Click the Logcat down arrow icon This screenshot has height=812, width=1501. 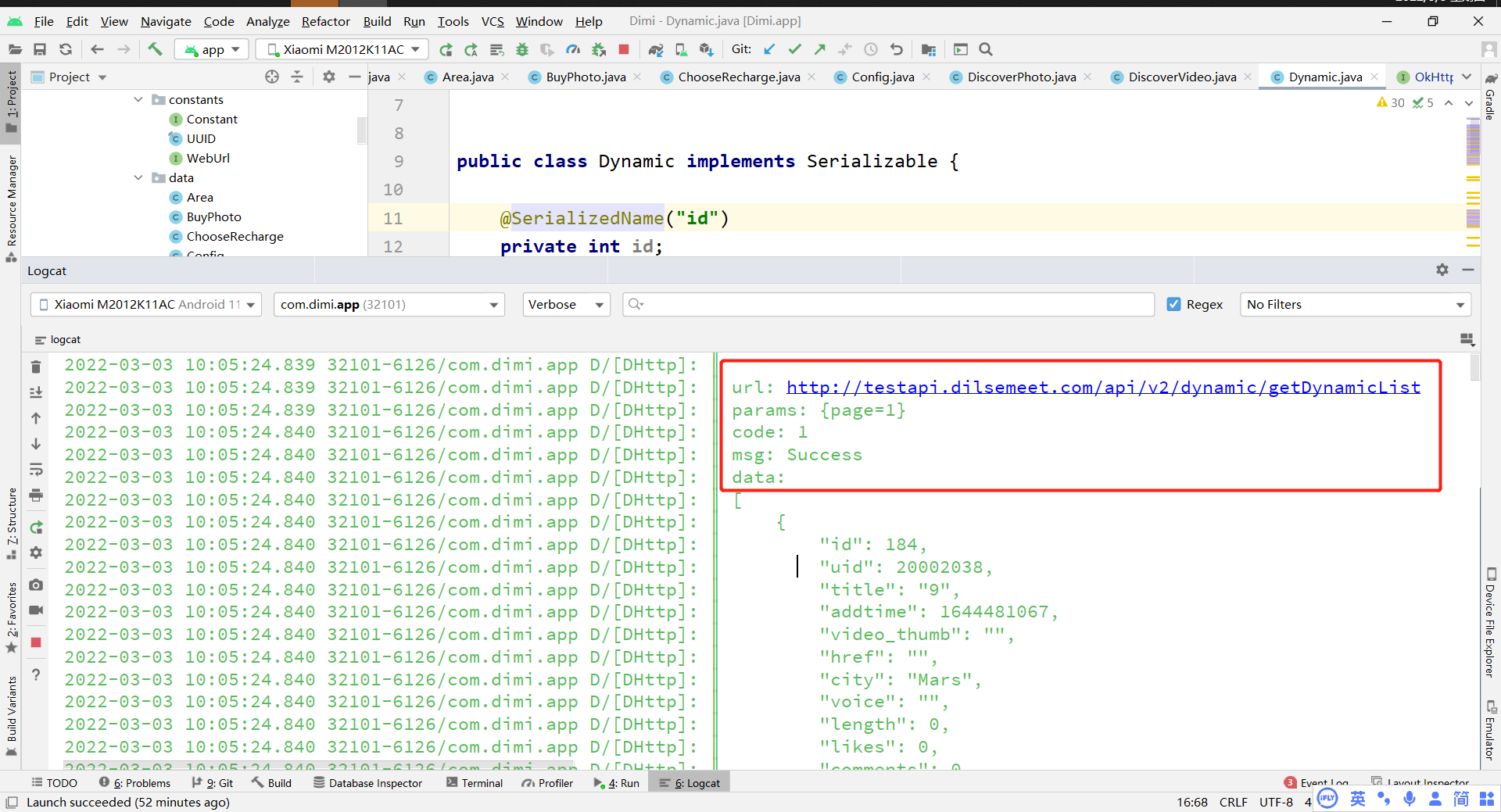tap(36, 444)
